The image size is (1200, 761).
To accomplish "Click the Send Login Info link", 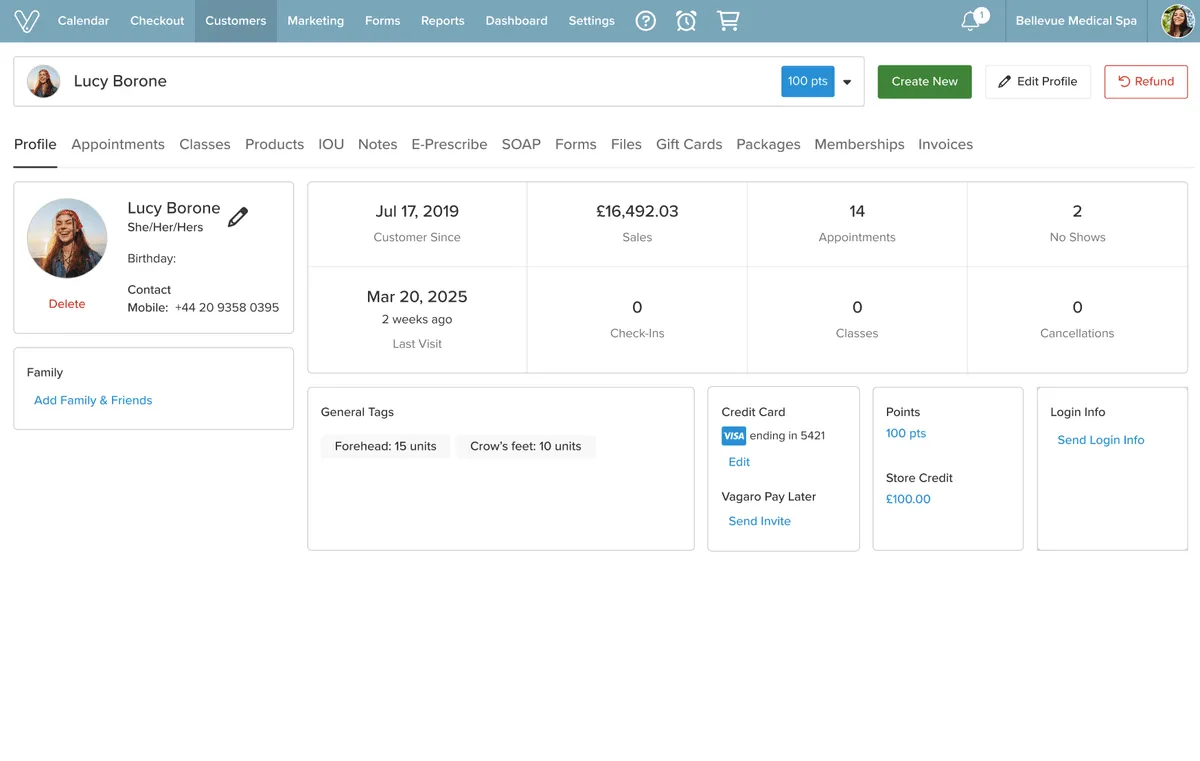I will click(1100, 440).
